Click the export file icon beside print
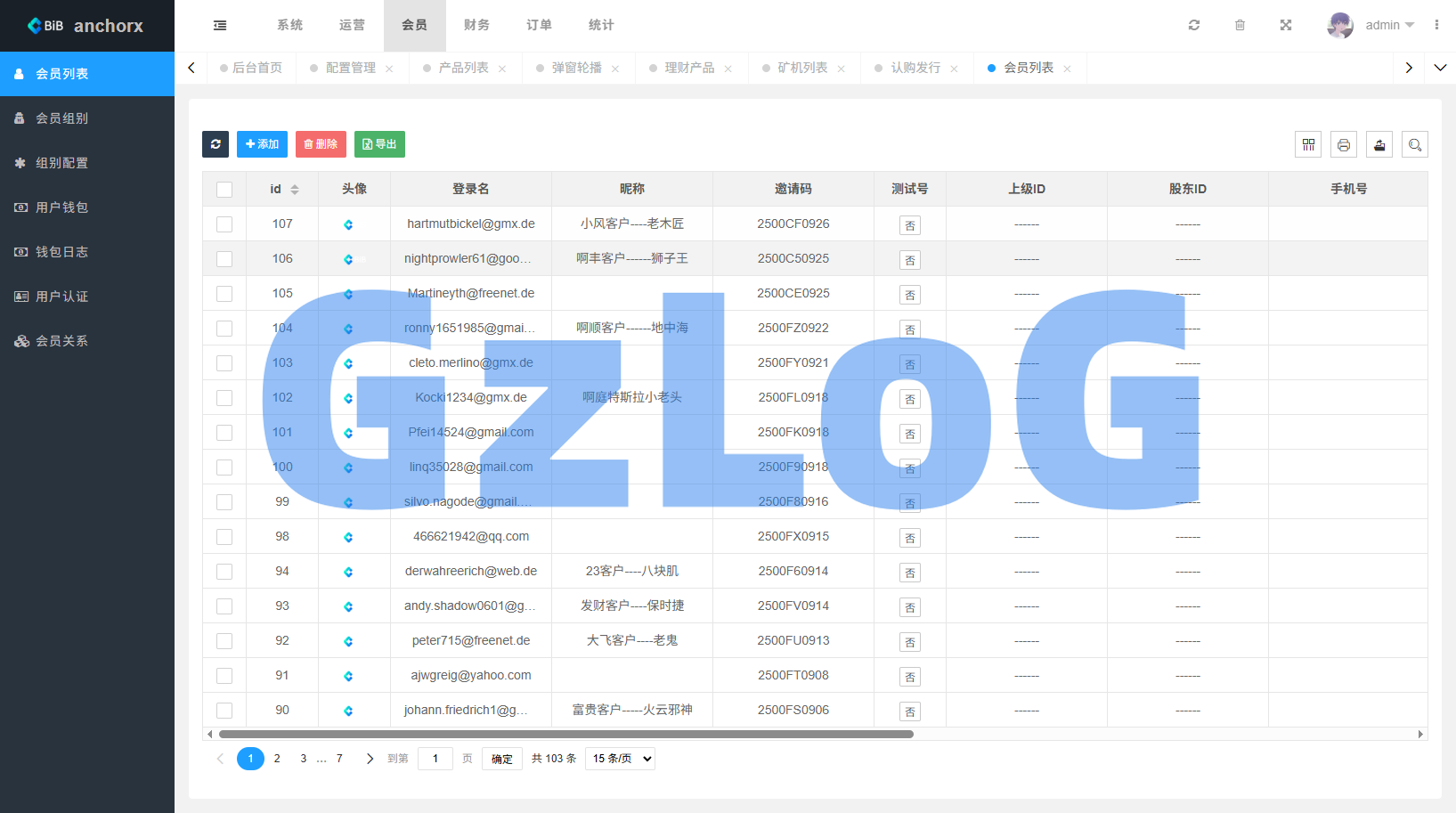Viewport: 1456px width, 813px height. tap(1379, 144)
